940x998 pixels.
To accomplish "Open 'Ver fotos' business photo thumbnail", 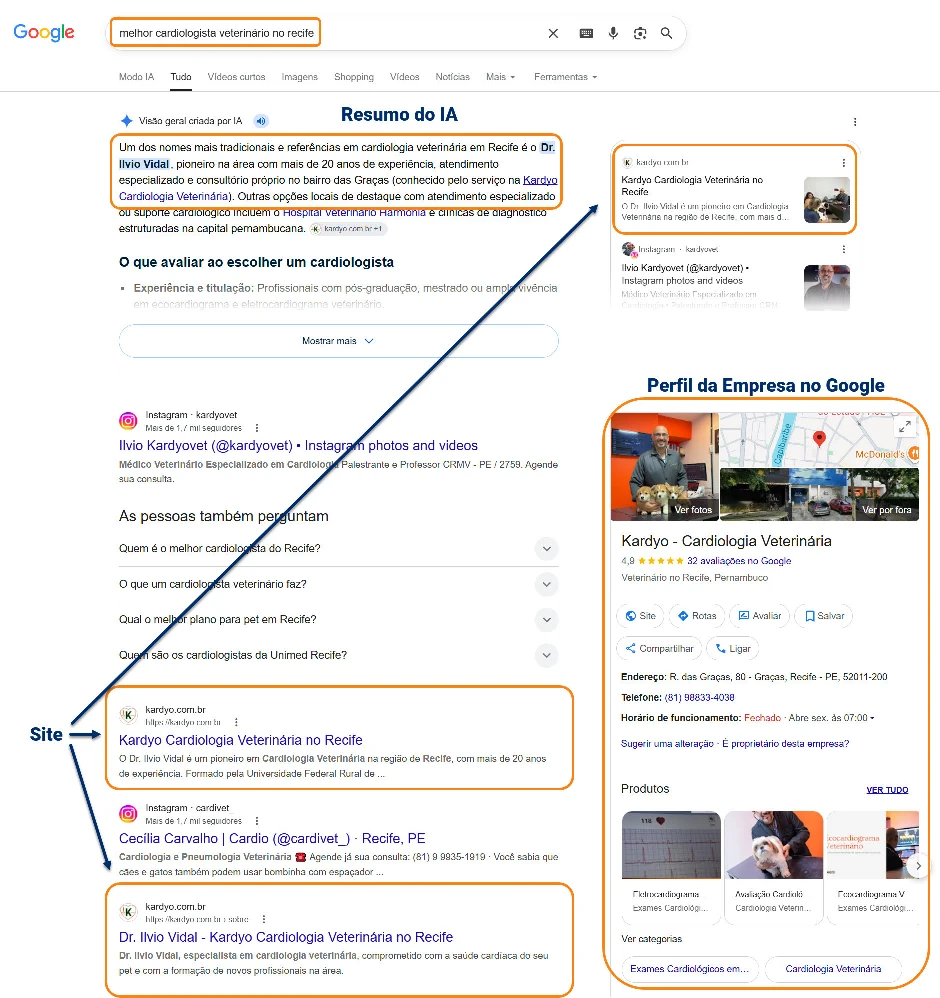I will pos(664,467).
